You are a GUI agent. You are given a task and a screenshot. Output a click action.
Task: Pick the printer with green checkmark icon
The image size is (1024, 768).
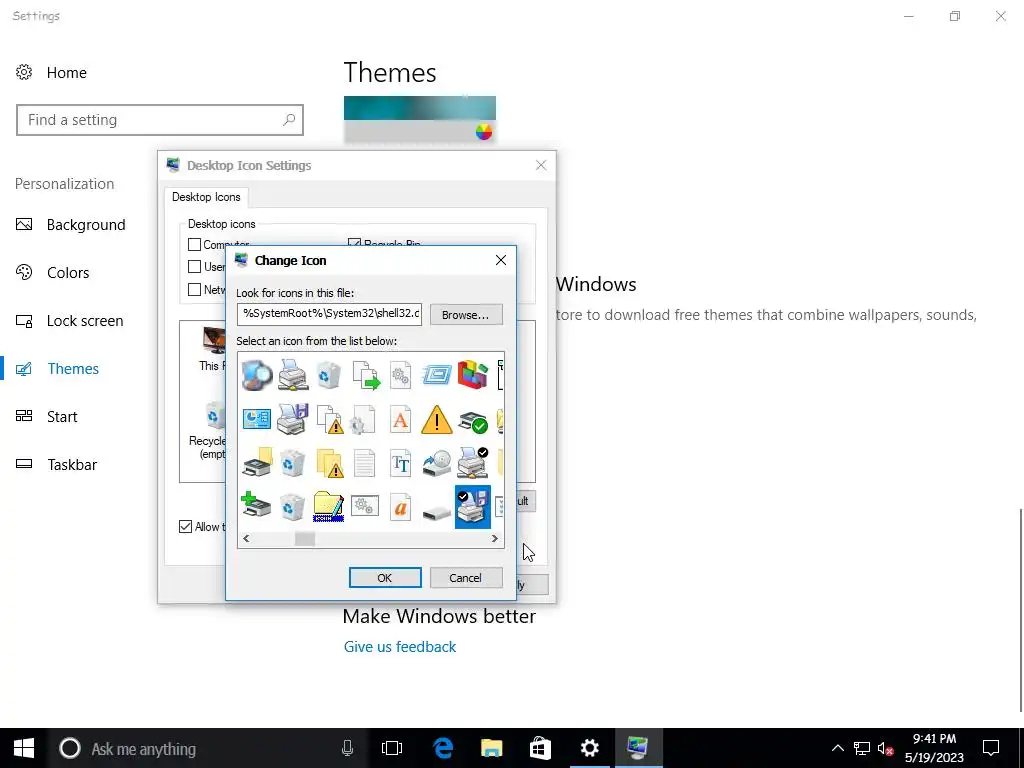pyautogui.click(x=473, y=421)
